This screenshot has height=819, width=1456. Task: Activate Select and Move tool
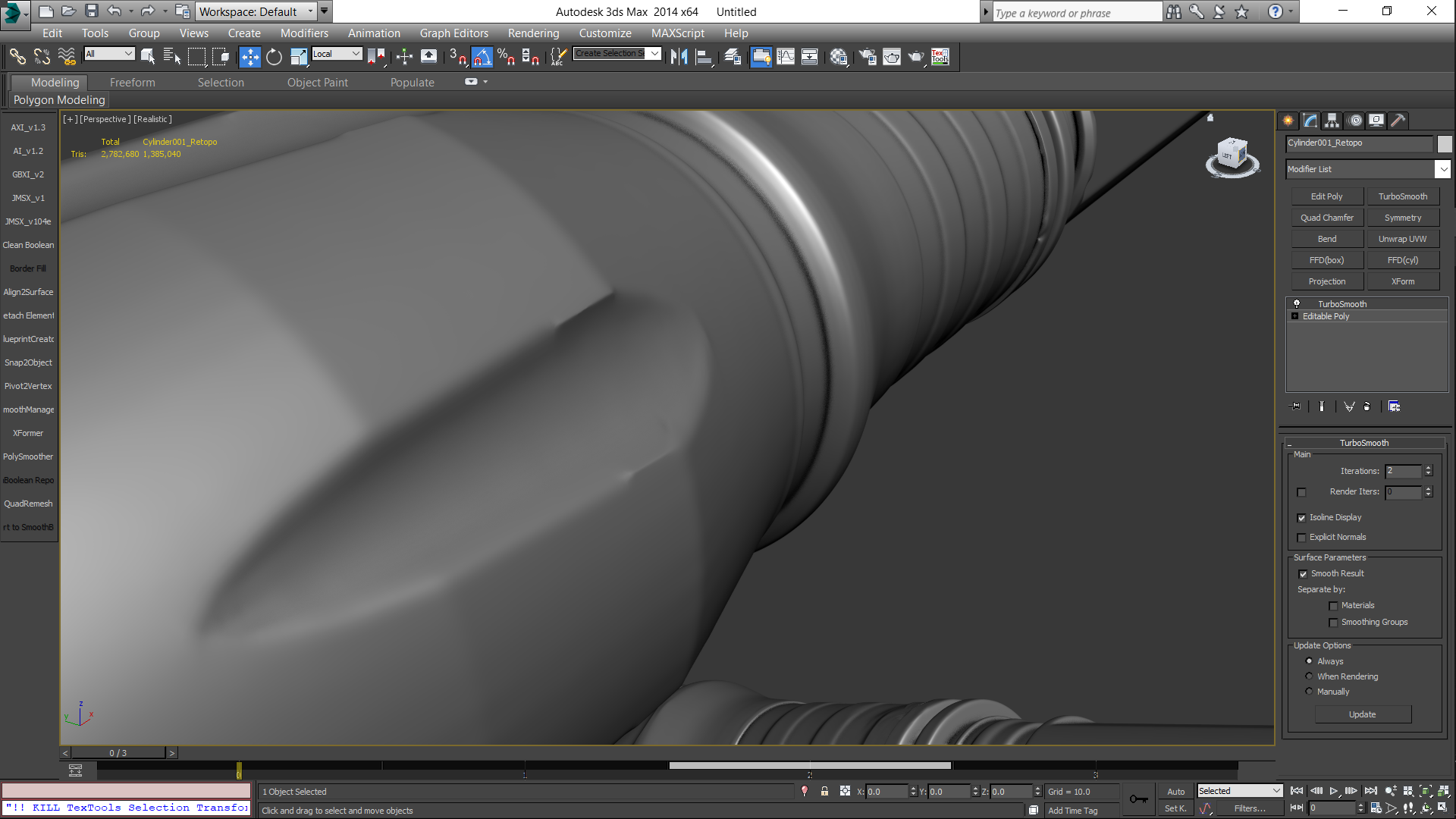point(249,57)
